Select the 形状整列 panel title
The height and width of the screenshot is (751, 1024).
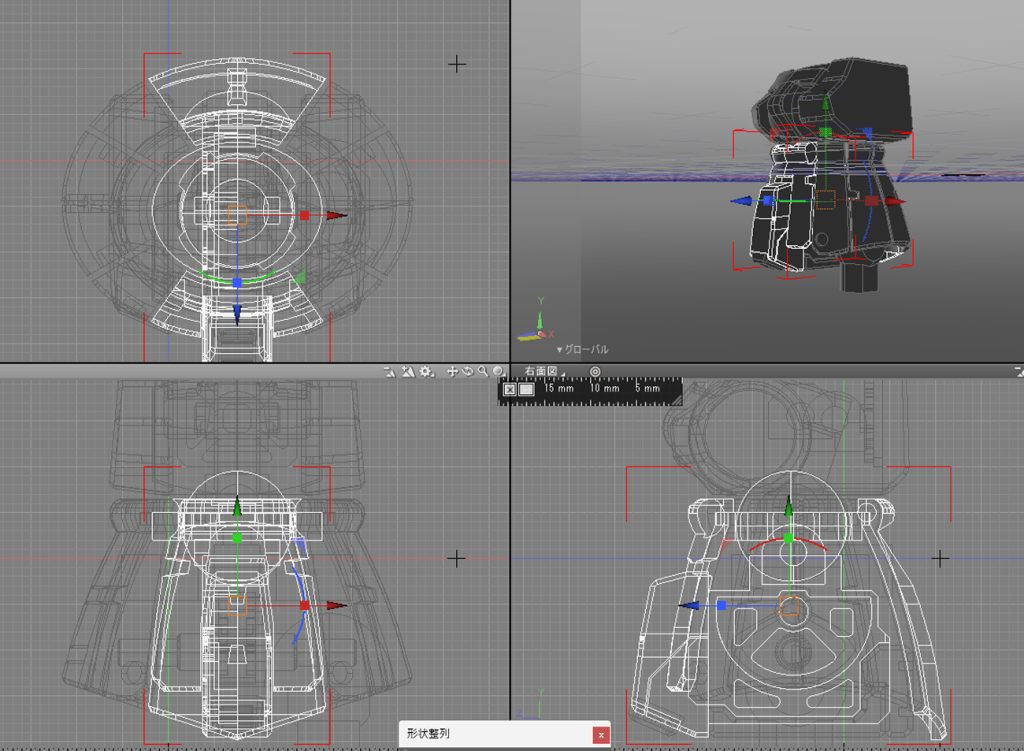pos(428,733)
